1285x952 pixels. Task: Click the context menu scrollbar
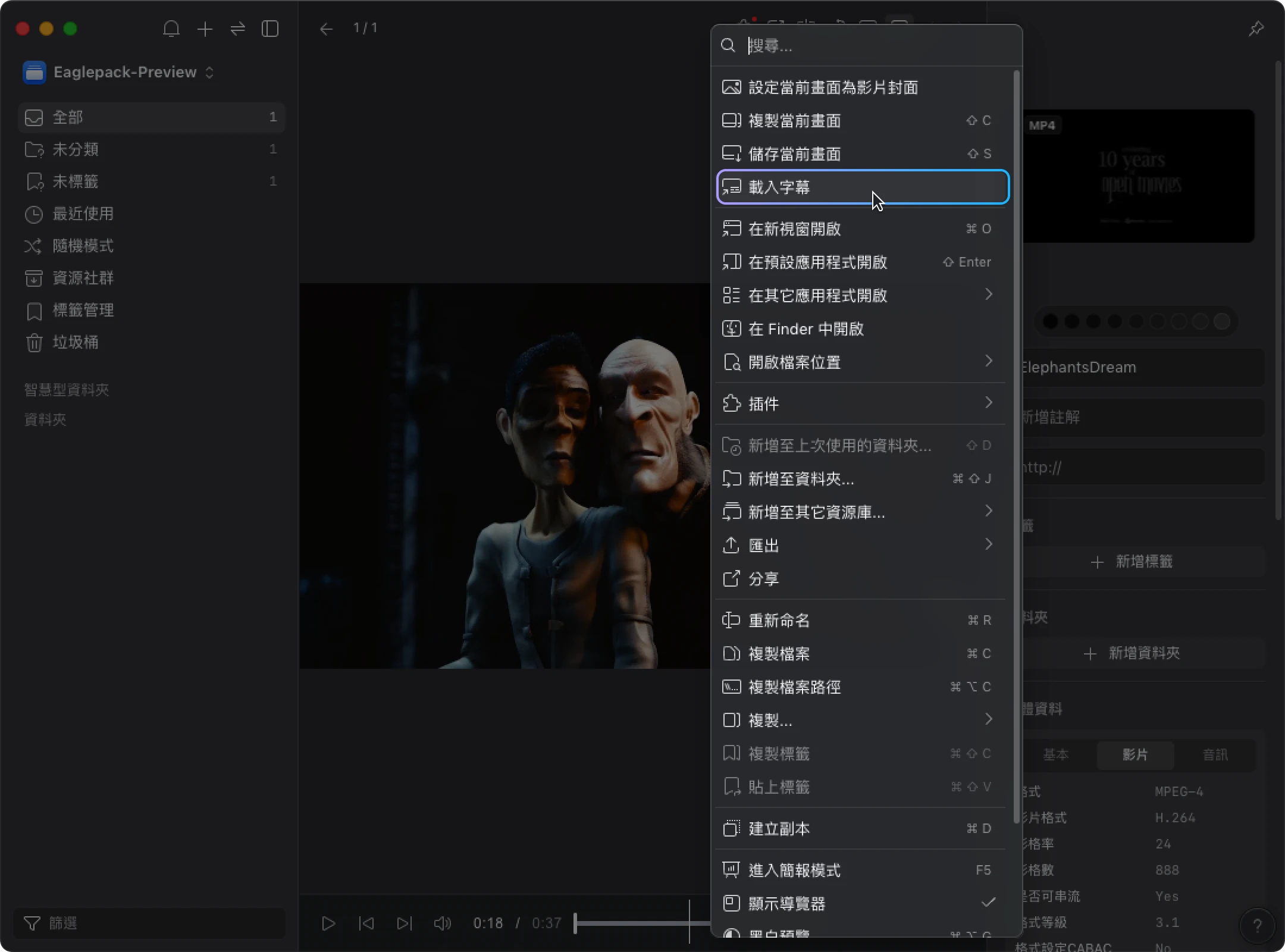pos(1016,446)
